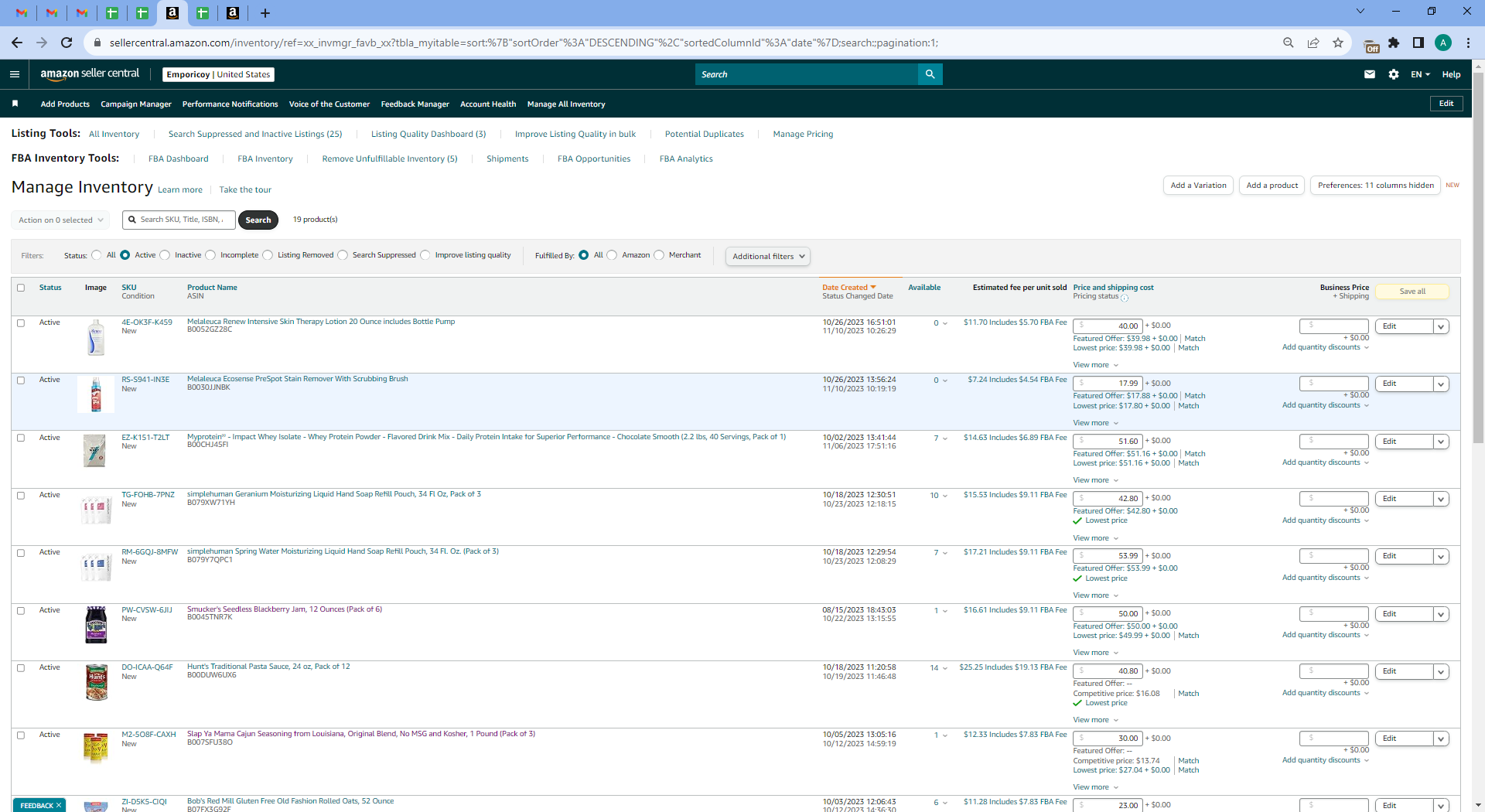Viewport: 1485px width, 812px height.
Task: Open Edit dropdown arrow for Smucker's Blackberry Jam
Action: [1441, 614]
